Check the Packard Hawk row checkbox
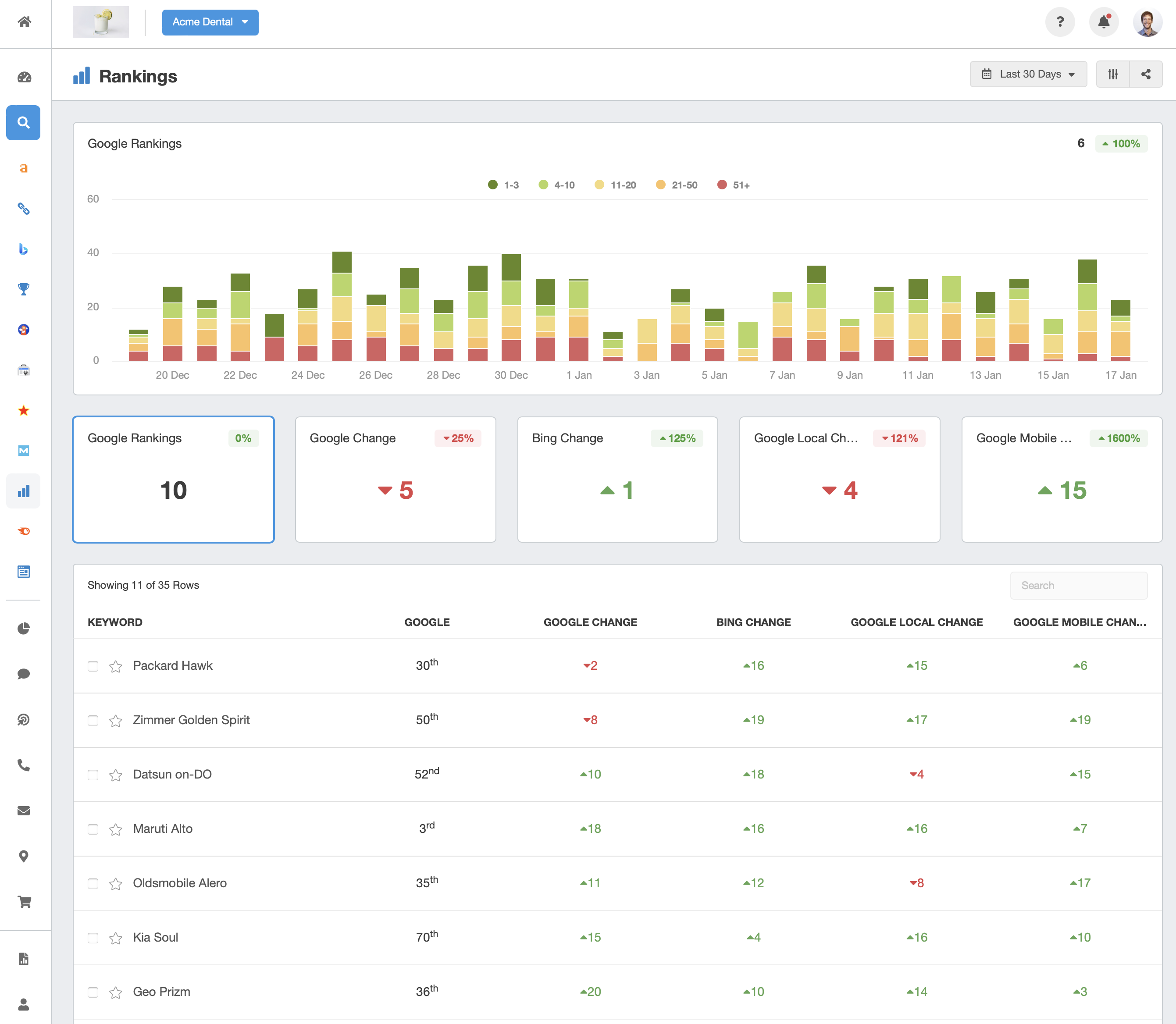 [93, 666]
